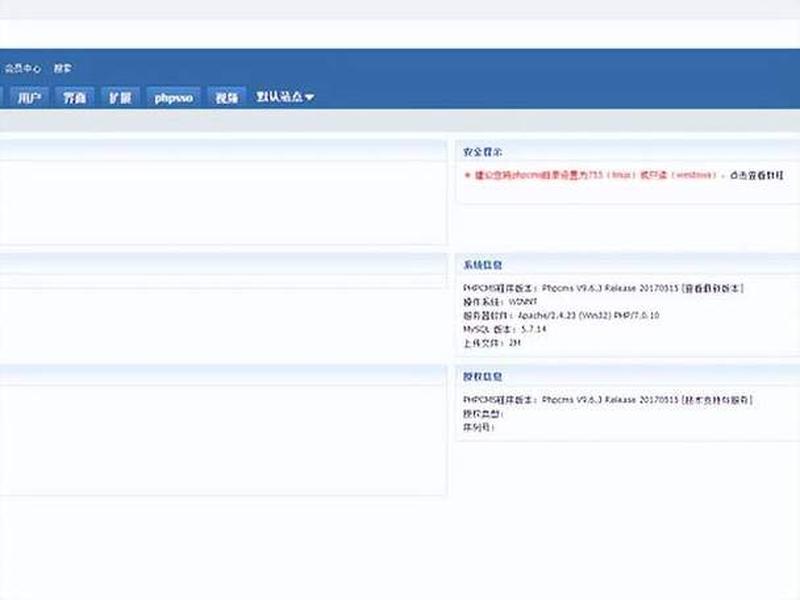The height and width of the screenshot is (600, 800).
Task: Click the Apache/2.4.23 server software line
Action: [x=561, y=315]
